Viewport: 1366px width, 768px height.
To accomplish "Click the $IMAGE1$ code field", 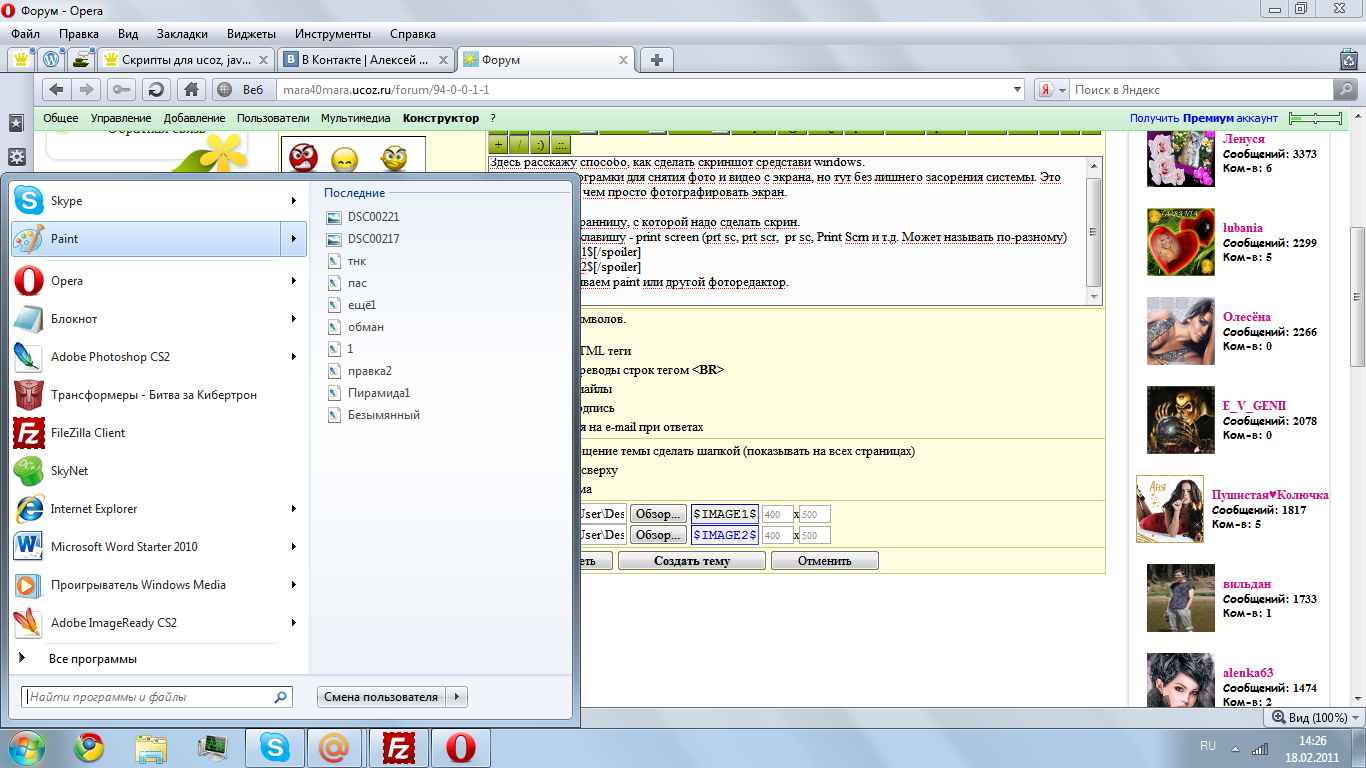I will [725, 514].
